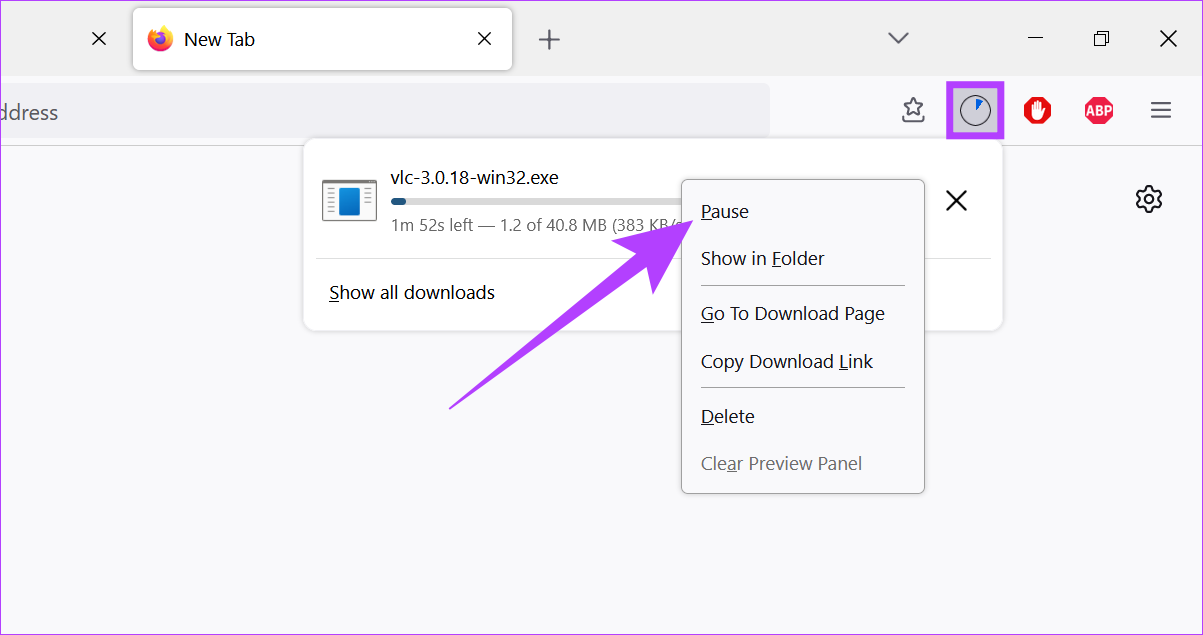1203x635 pixels.
Task: Close the New Tab tab
Action: click(x=484, y=39)
